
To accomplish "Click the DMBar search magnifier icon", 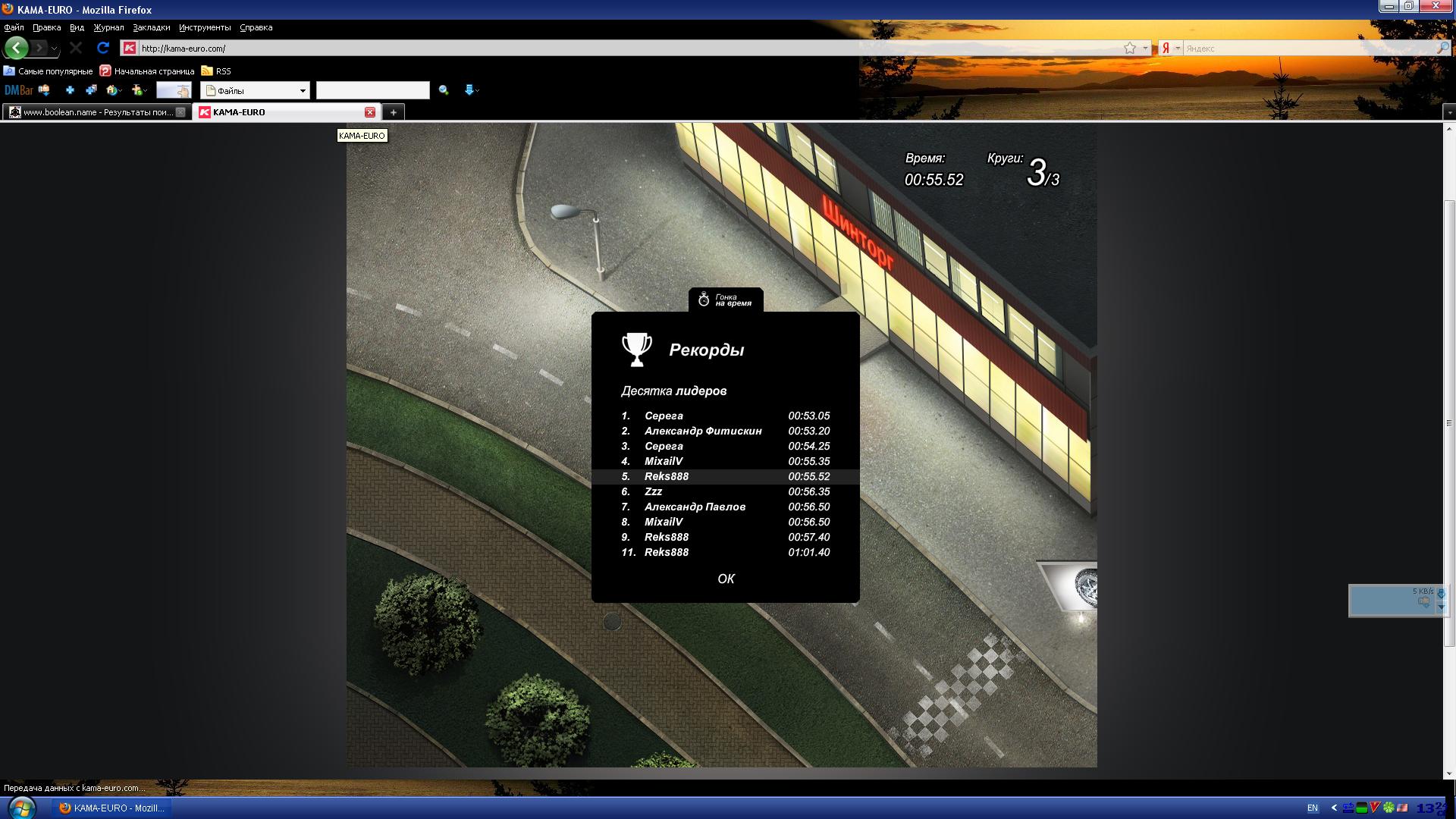I will (x=444, y=90).
